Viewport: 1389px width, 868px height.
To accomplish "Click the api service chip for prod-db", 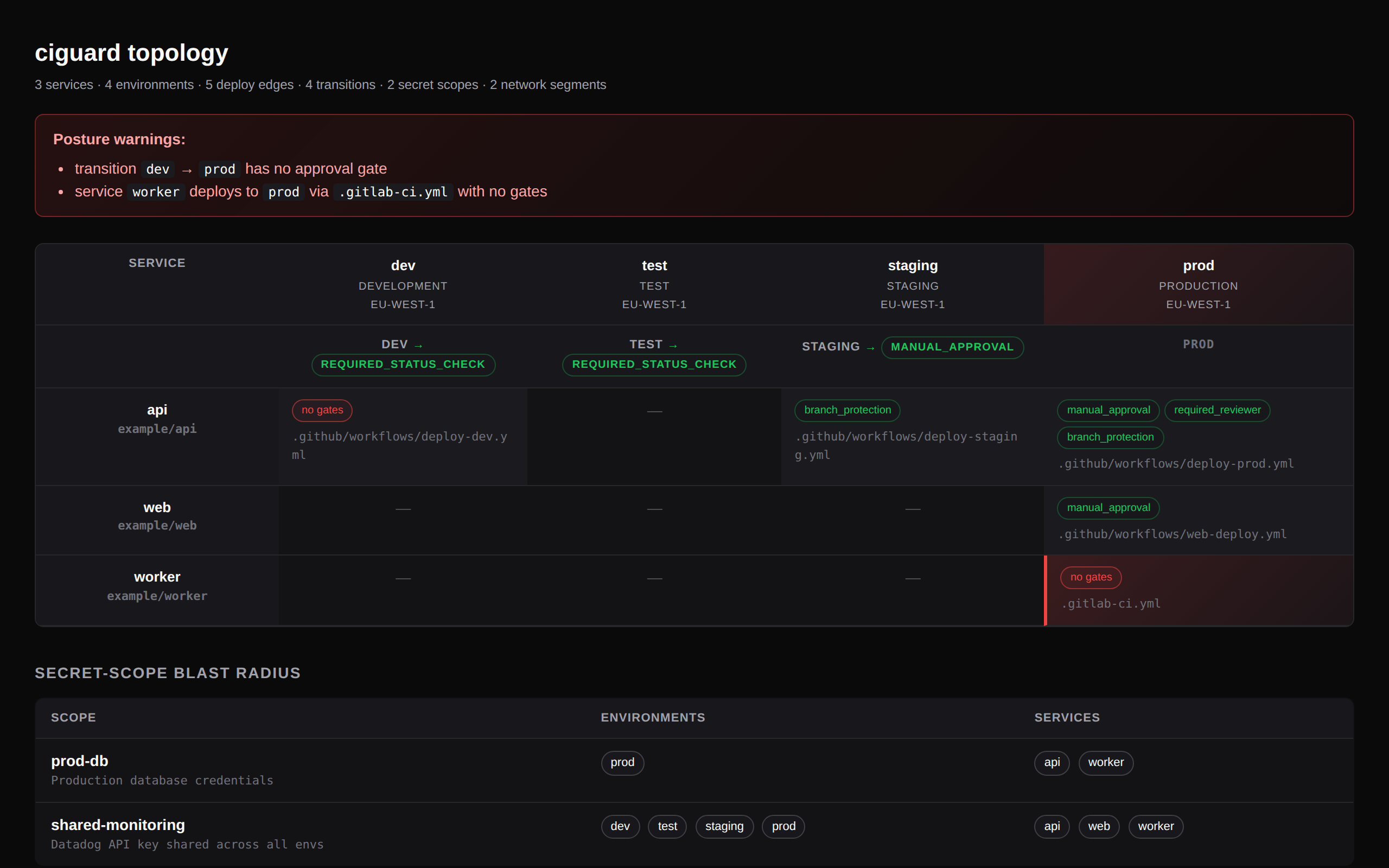I will click(1052, 763).
